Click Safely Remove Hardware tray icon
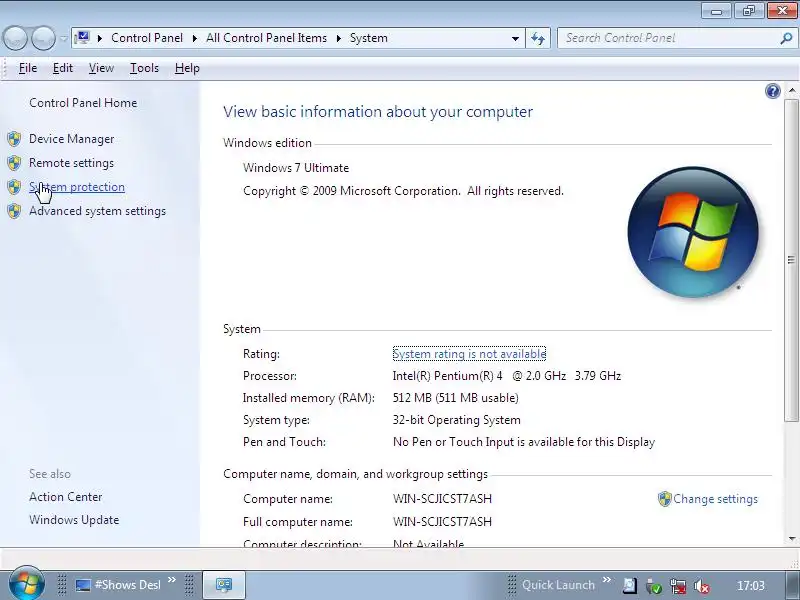Viewport: 800px width, 600px height. tap(654, 586)
